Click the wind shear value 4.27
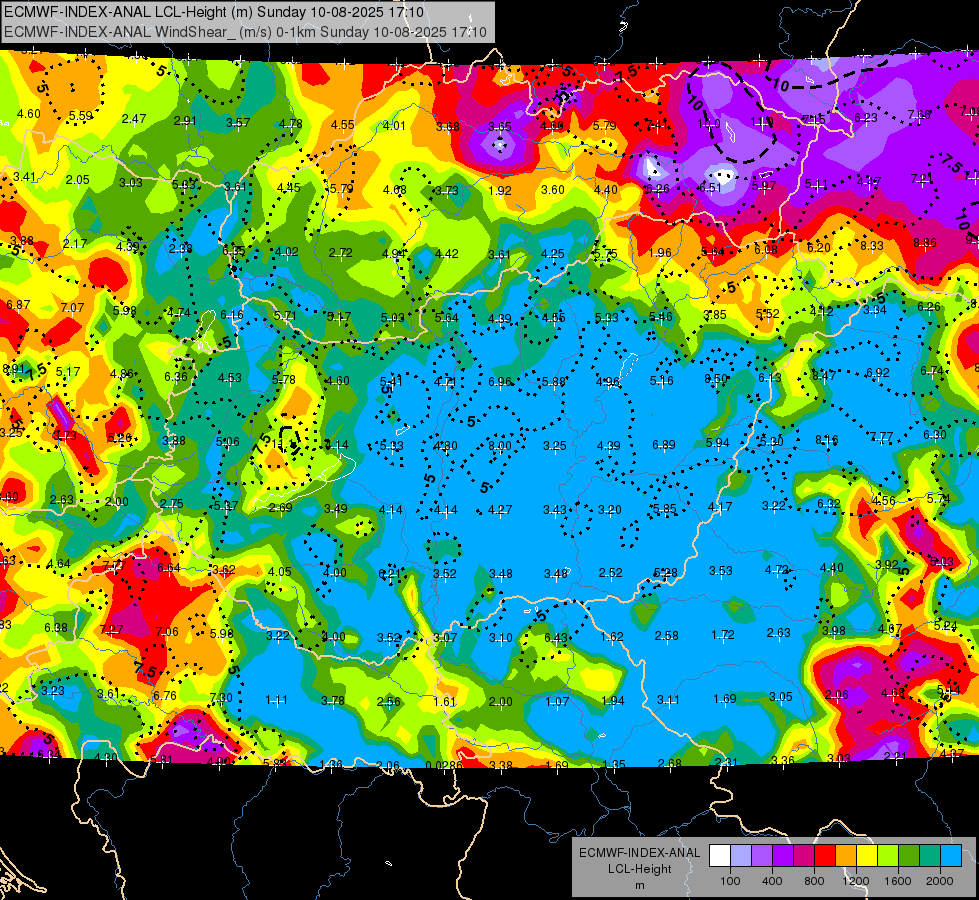This screenshot has width=979, height=900. [500, 510]
